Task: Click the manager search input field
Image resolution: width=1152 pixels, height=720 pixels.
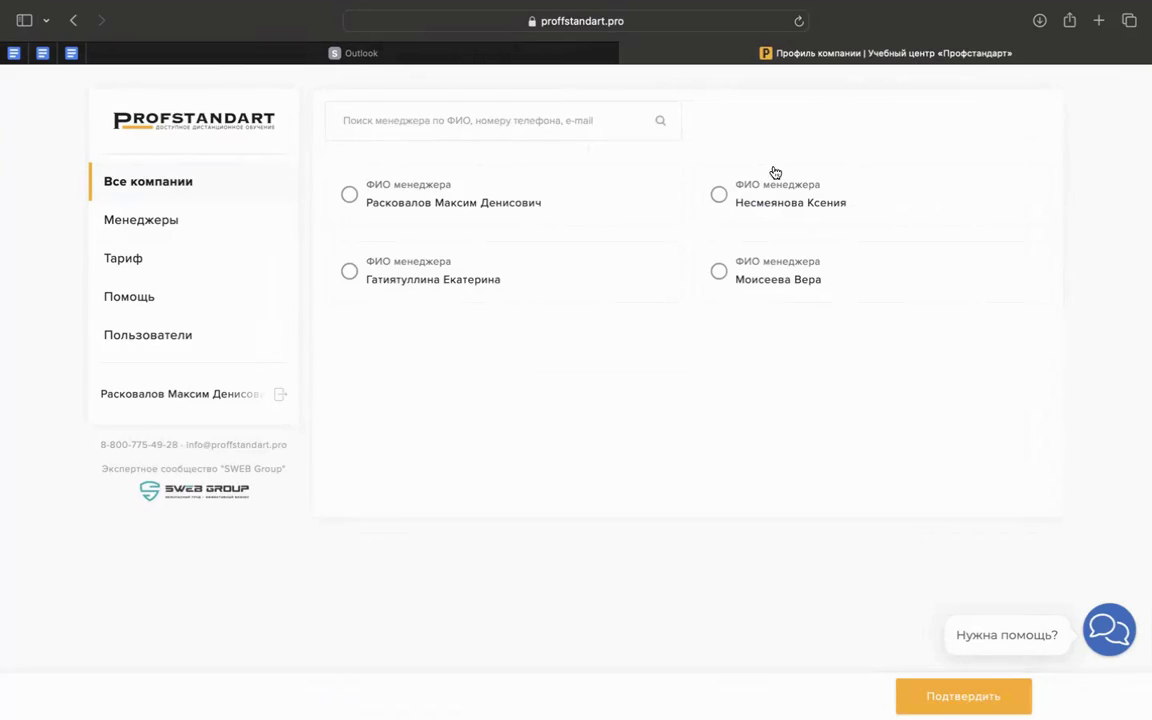Action: tap(503, 120)
